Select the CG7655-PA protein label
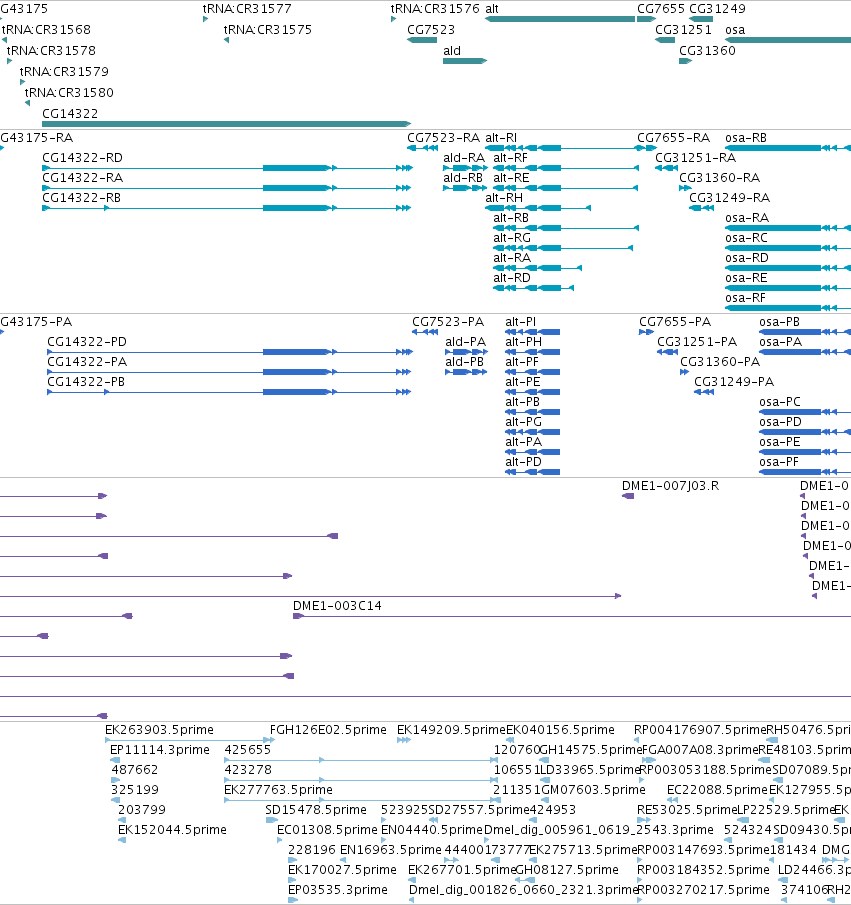Screen dimensions: 851x905 675,321
